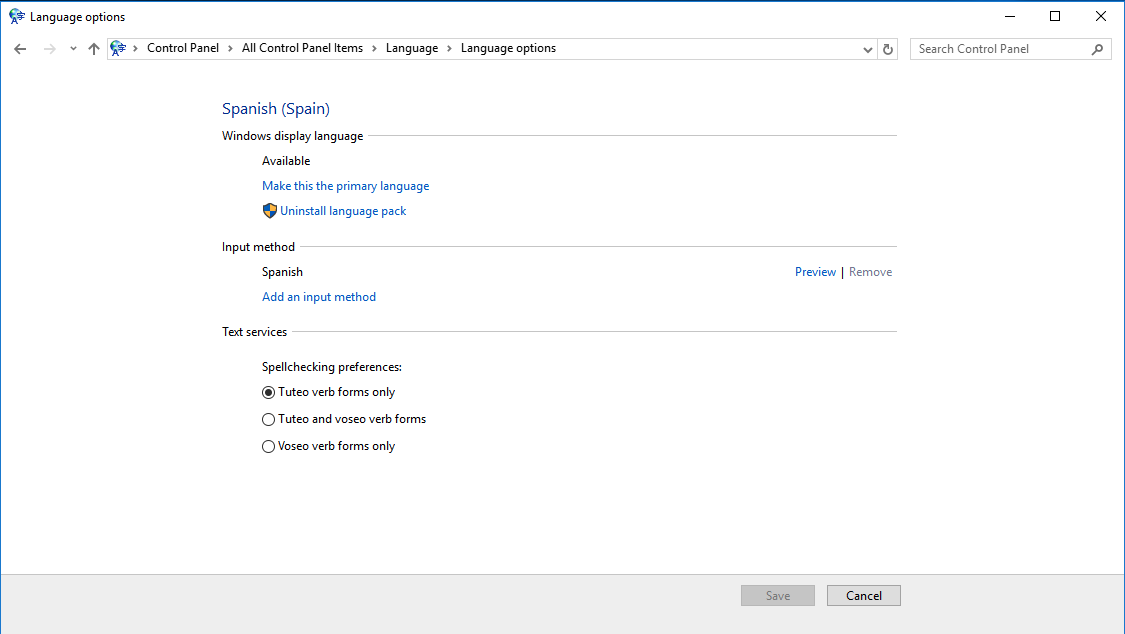1125x634 pixels.
Task: Click the Language options breadcrumb
Action: point(508,48)
